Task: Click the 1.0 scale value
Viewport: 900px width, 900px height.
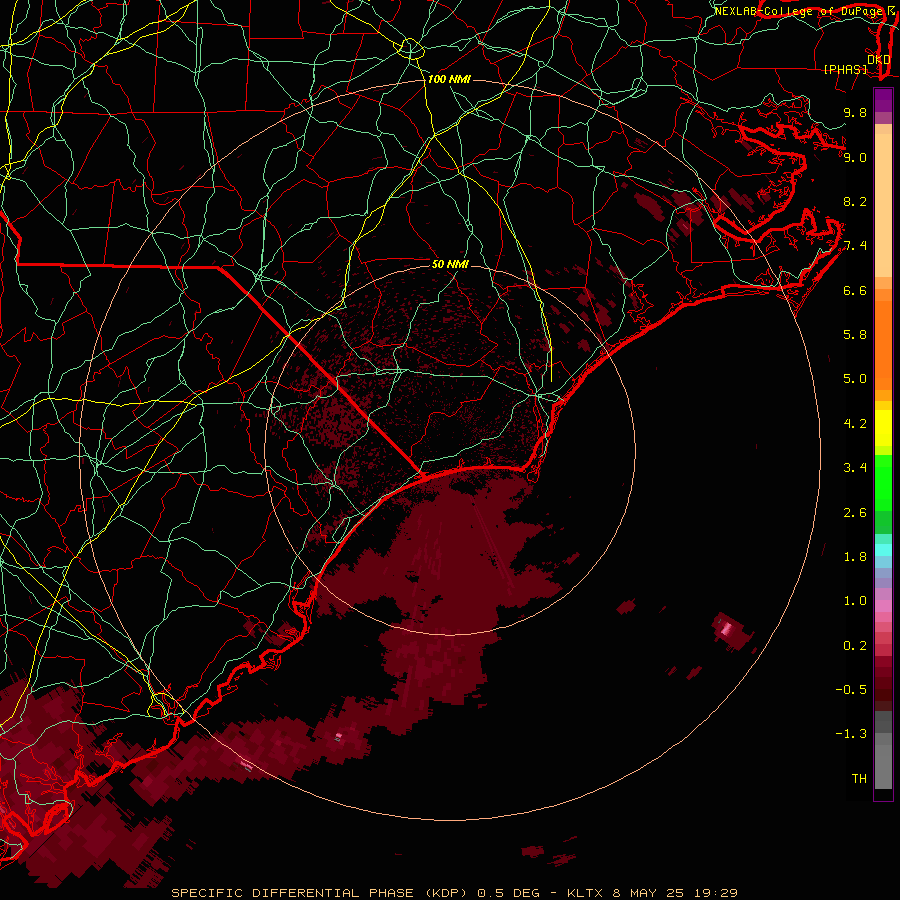Action: 855,601
